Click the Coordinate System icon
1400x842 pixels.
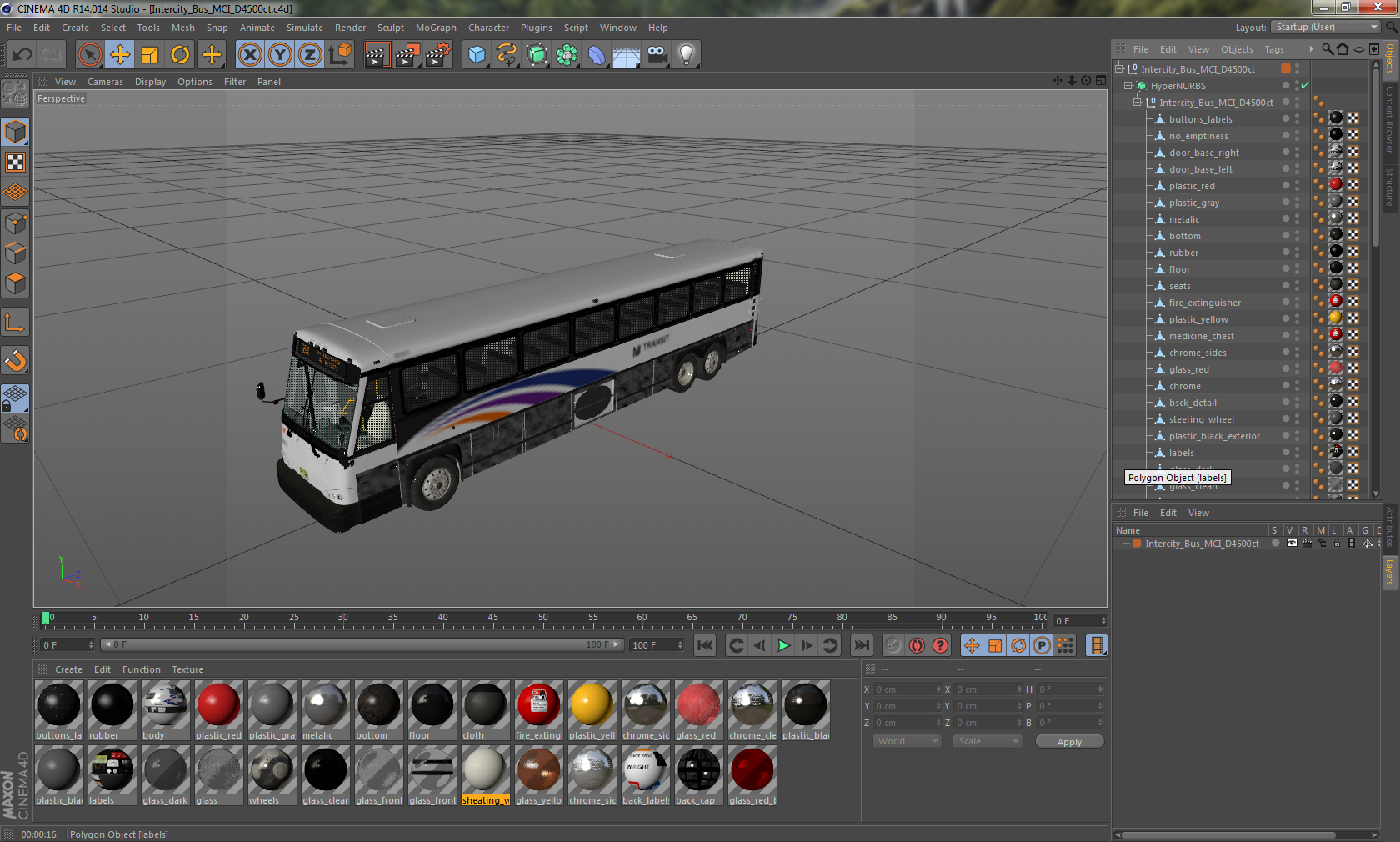(340, 55)
